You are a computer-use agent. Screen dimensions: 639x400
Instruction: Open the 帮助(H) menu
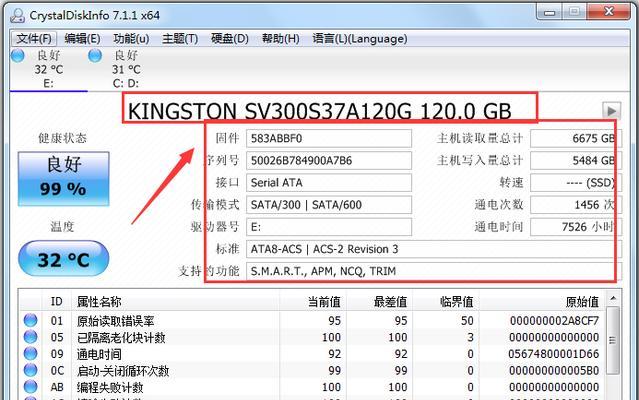tap(280, 39)
